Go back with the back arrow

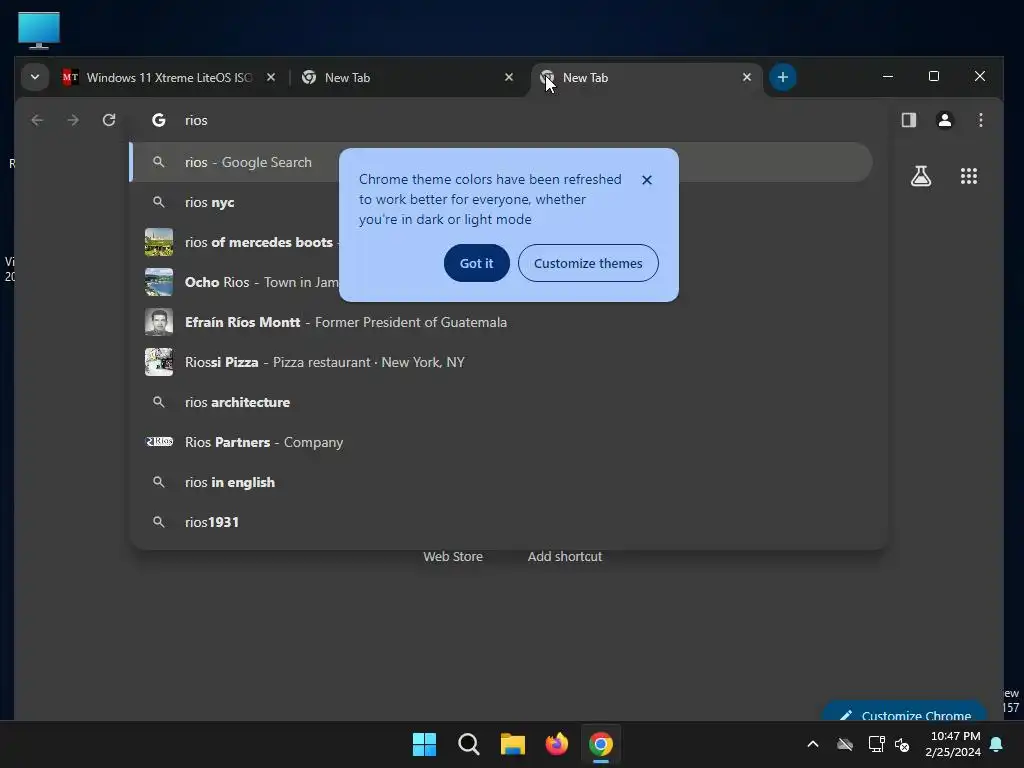coord(37,120)
